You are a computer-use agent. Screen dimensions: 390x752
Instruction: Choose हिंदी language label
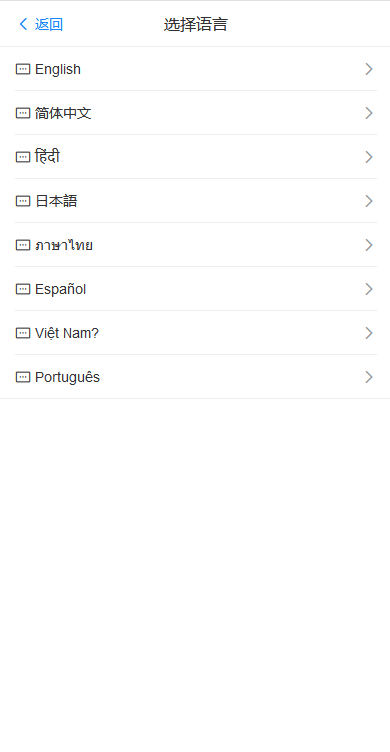point(47,156)
